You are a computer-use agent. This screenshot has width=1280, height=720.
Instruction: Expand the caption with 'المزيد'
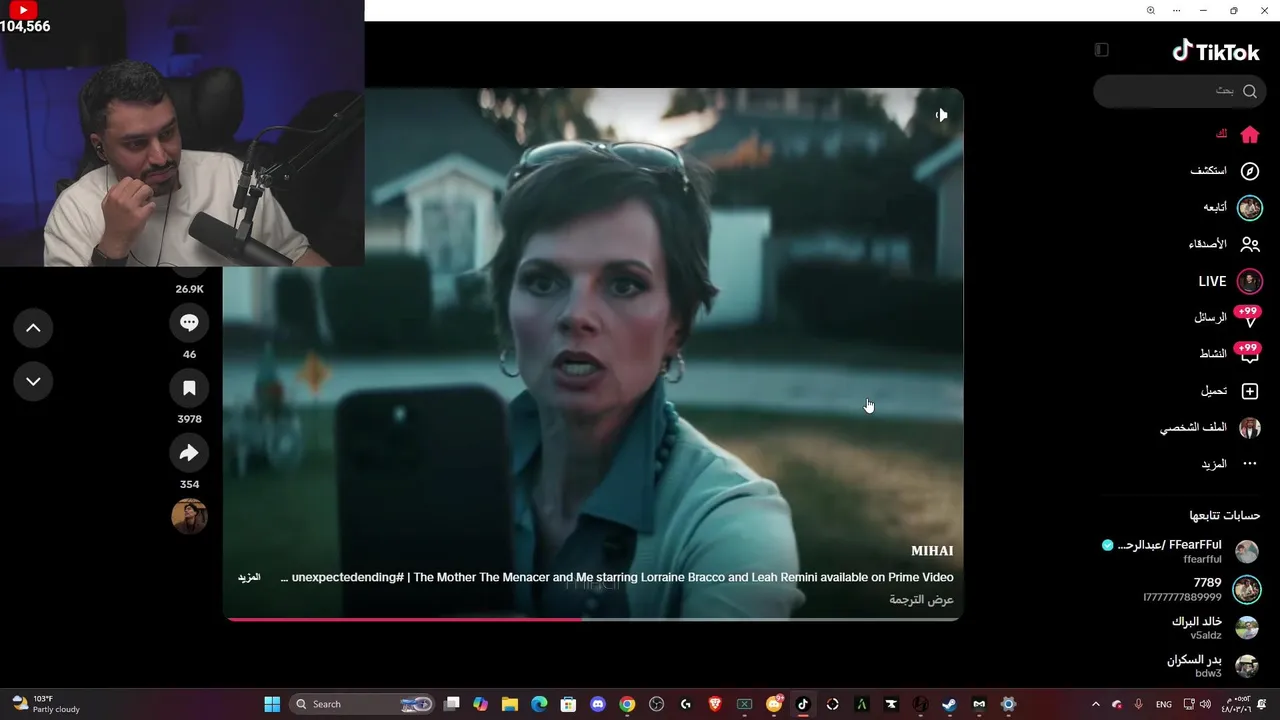249,577
